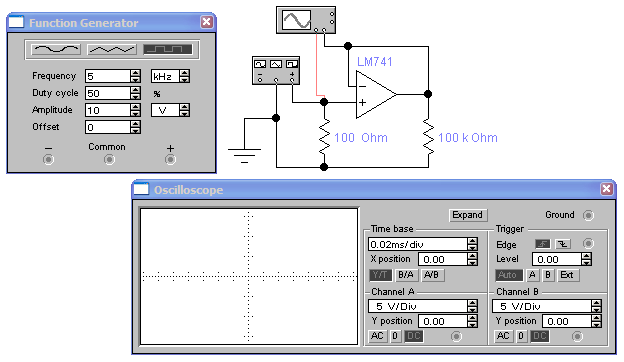This screenshot has height=362, width=624.
Task: Select the 100 k Ohm resistor
Action: [x=428, y=137]
